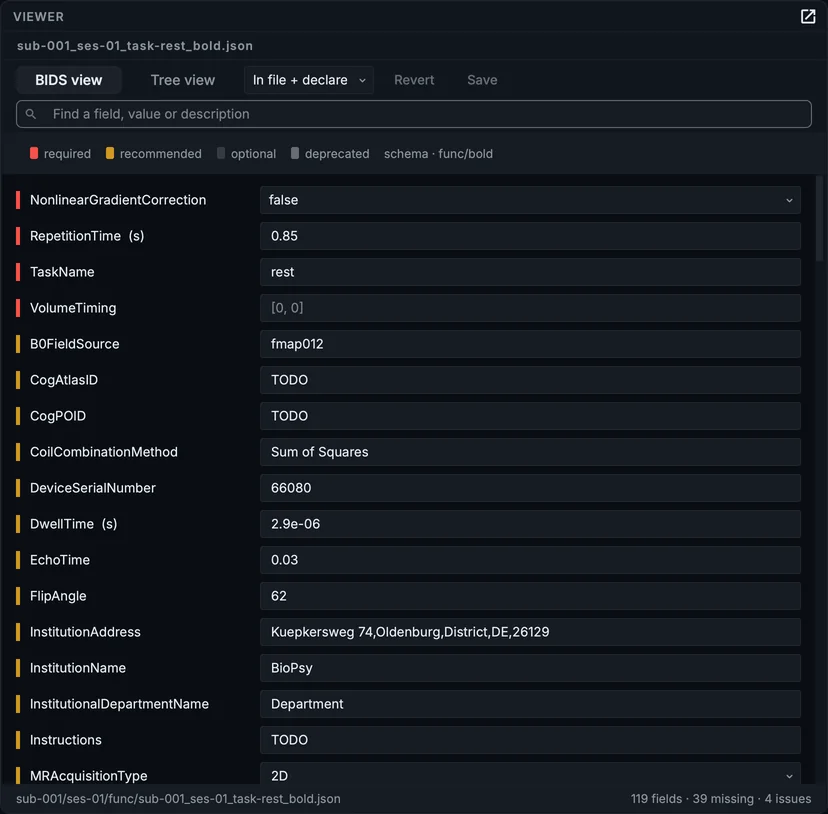Click the CogPOID field label
Viewport: 828px width, 814px height.
click(58, 416)
